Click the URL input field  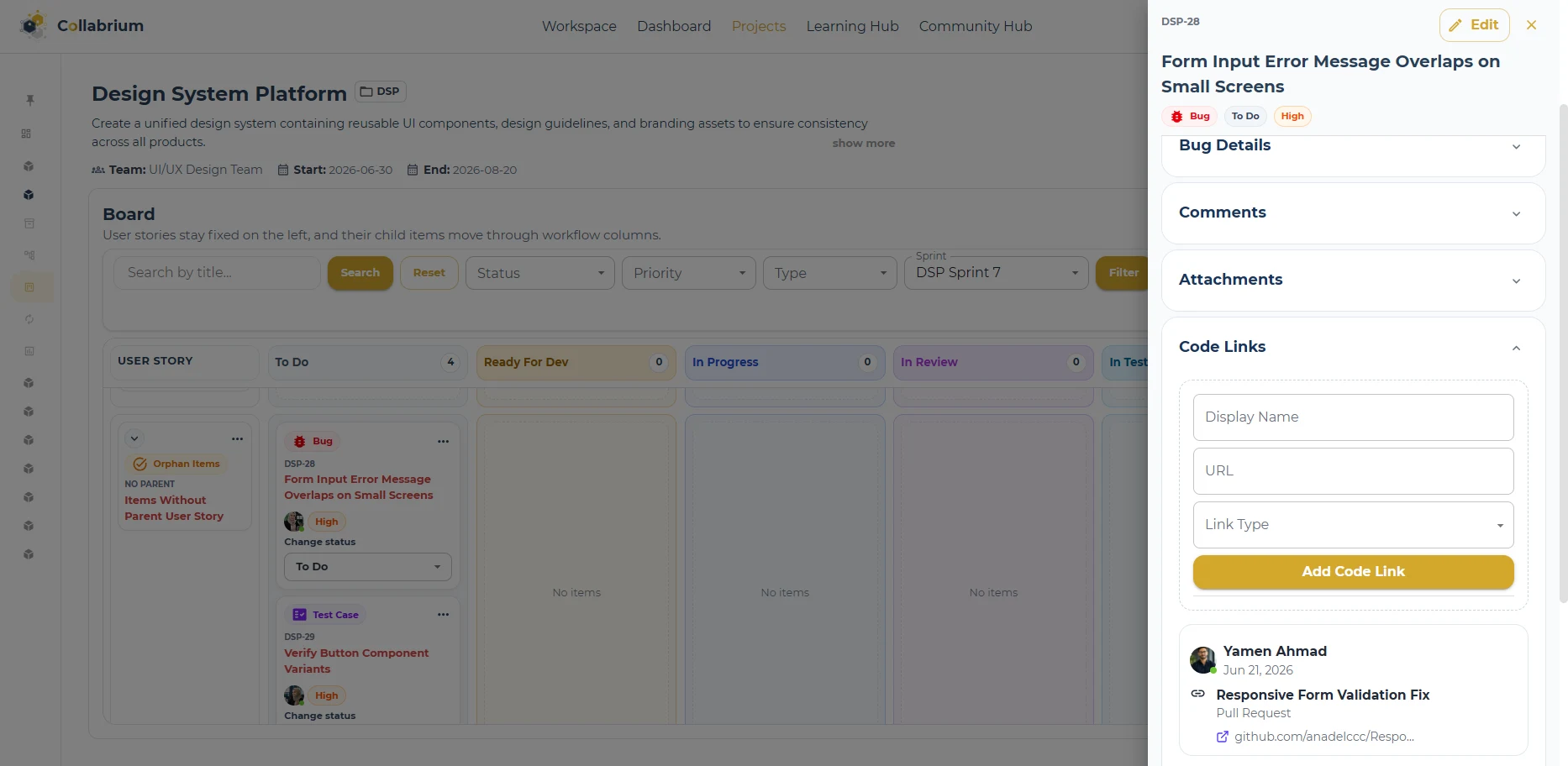(x=1353, y=471)
